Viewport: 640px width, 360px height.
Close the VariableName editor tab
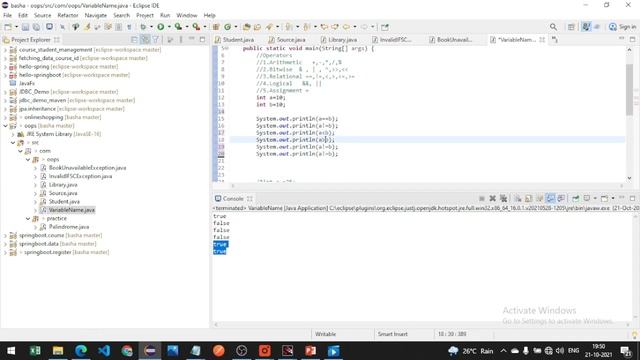[x=542, y=40]
